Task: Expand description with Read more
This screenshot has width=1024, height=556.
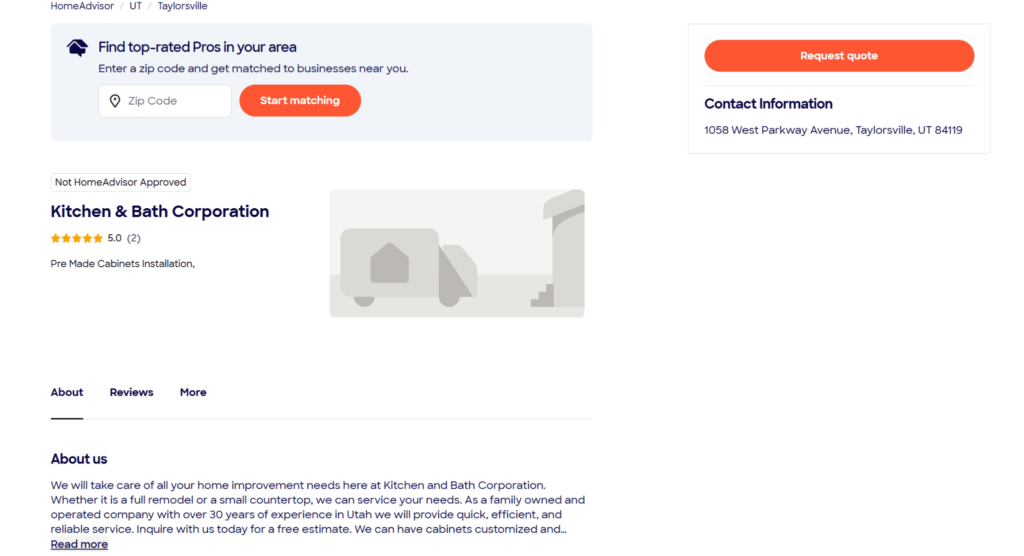Action: coord(79,544)
